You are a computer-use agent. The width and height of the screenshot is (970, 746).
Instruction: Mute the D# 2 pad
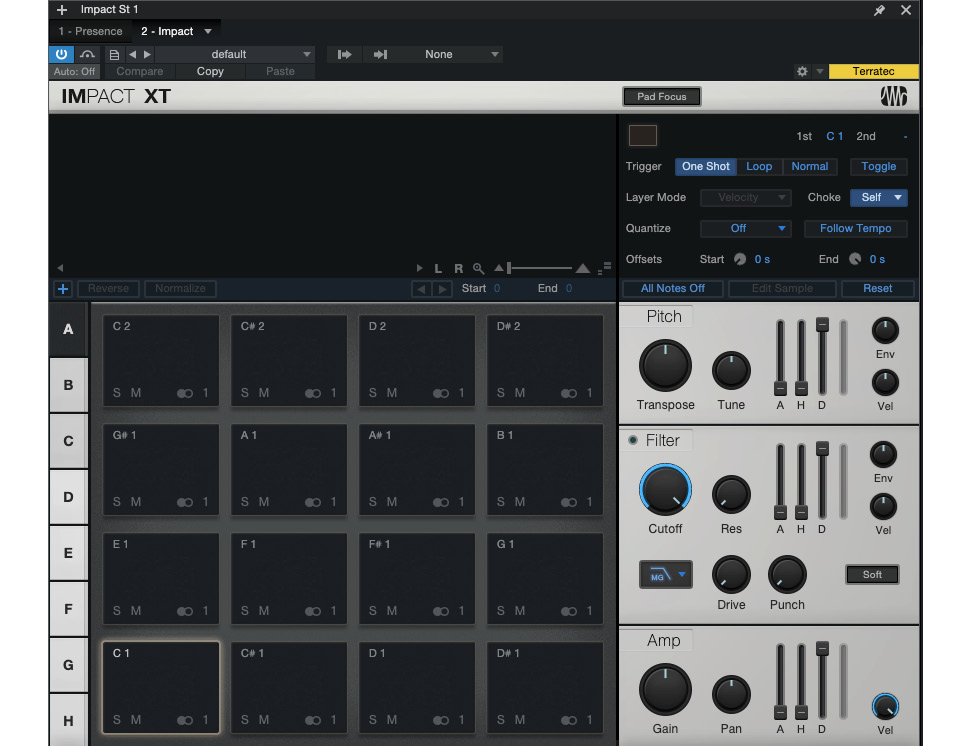pos(520,393)
